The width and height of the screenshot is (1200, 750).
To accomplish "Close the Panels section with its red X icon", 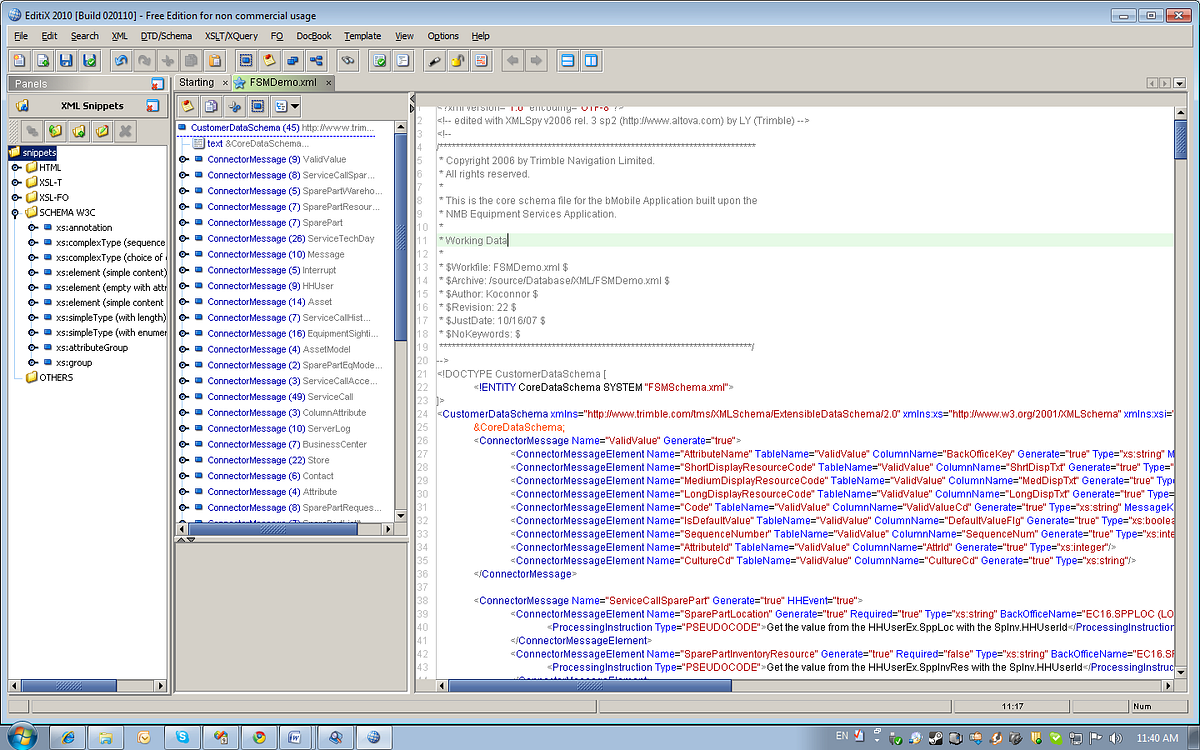I will point(158,84).
